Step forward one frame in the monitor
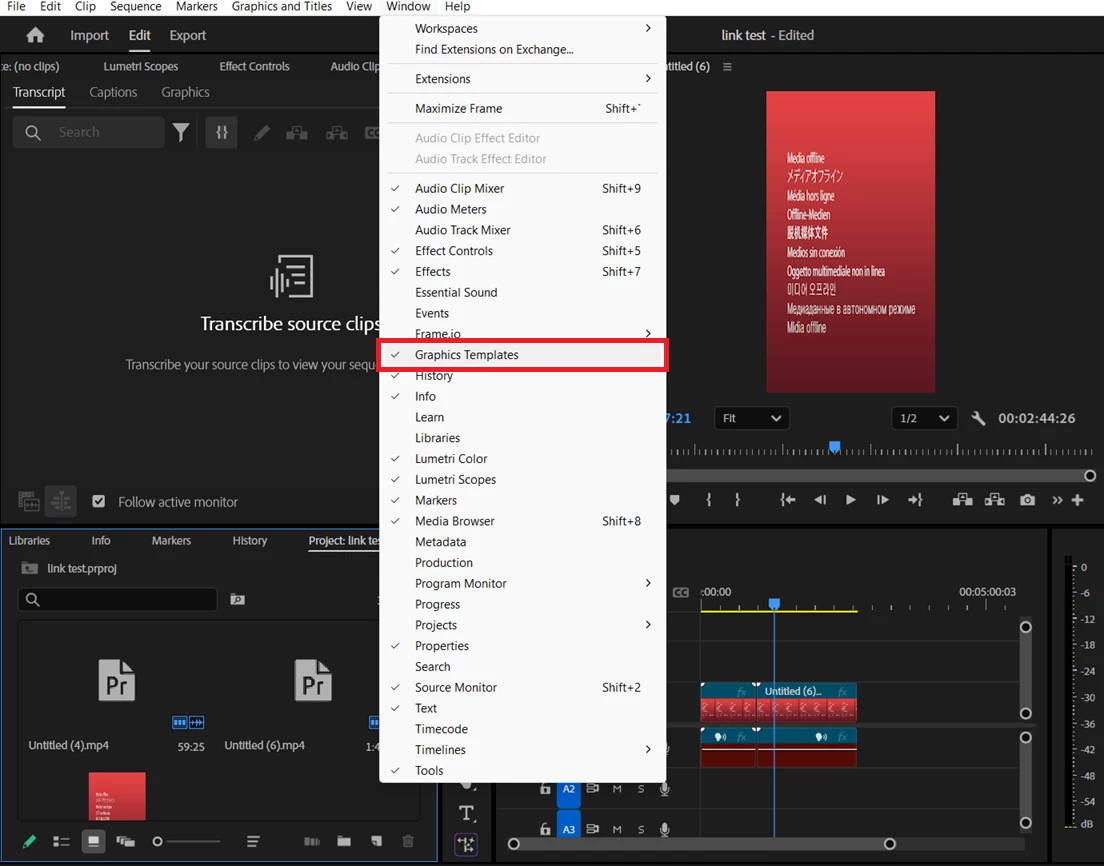 882,500
